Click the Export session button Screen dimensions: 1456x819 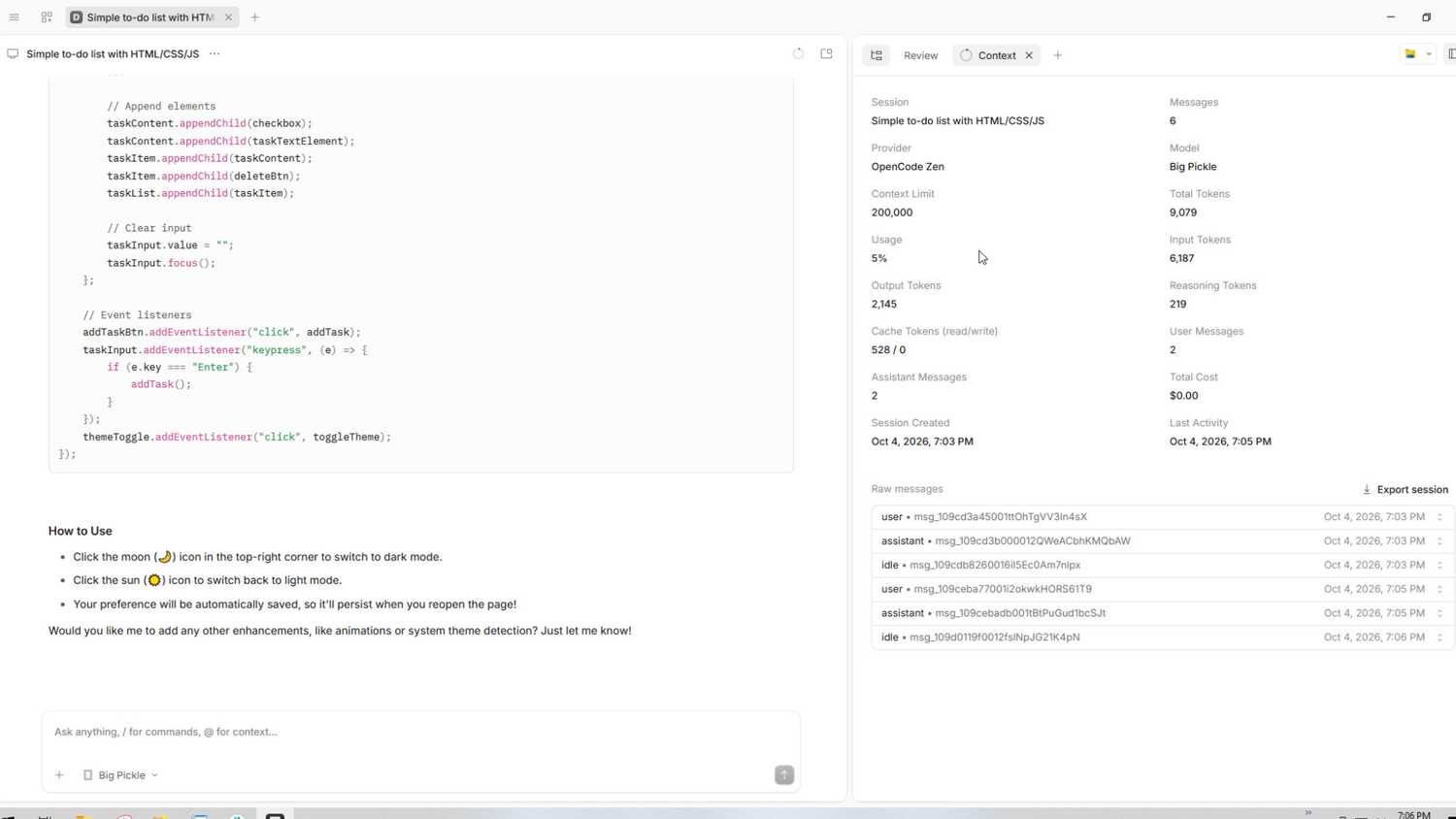1405,490
